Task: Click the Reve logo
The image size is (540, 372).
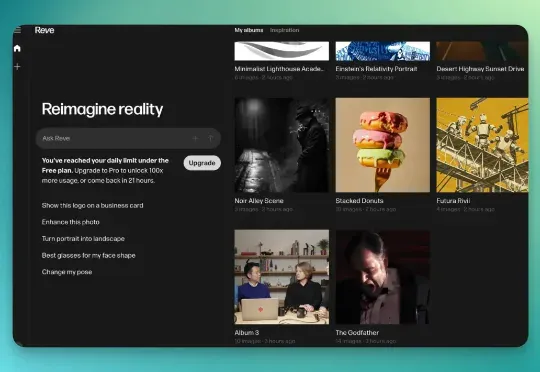Action: coord(44,30)
